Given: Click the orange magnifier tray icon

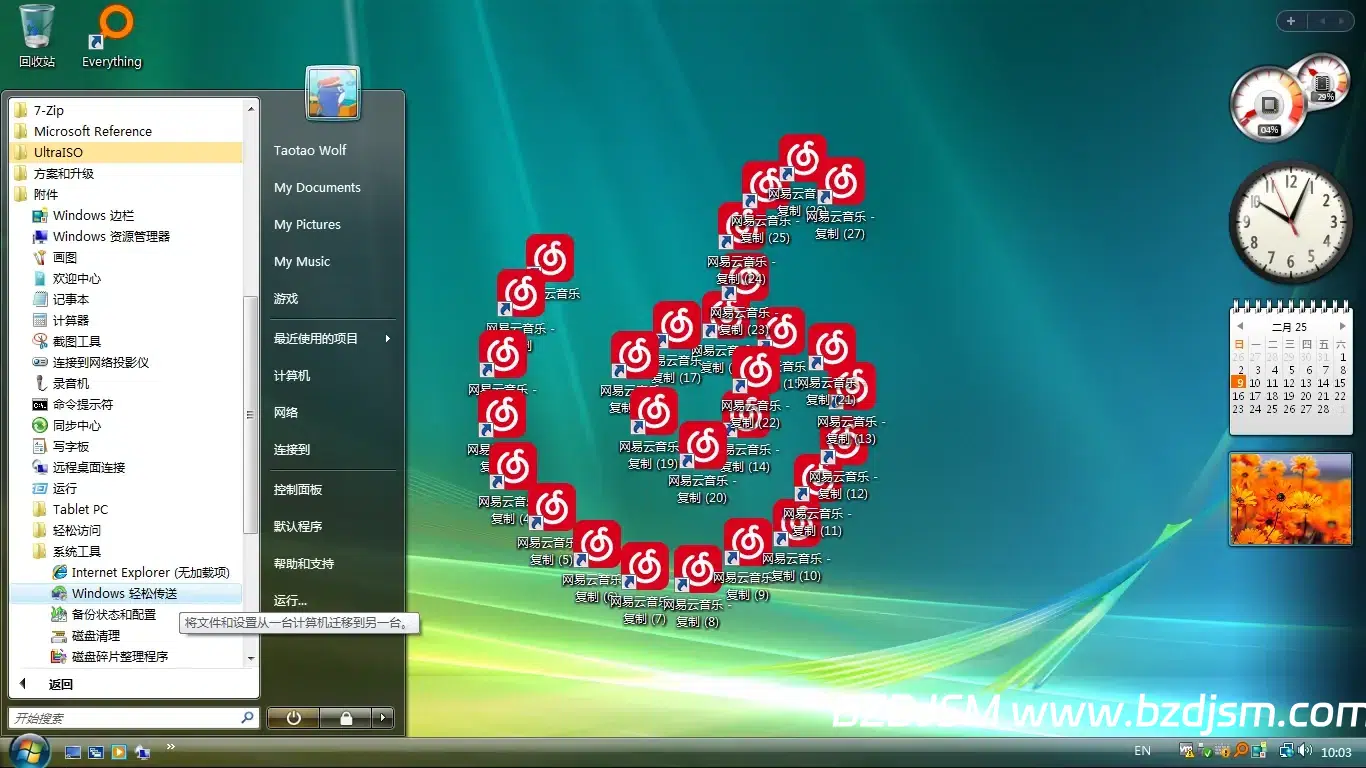Looking at the screenshot, I should pos(1242,751).
